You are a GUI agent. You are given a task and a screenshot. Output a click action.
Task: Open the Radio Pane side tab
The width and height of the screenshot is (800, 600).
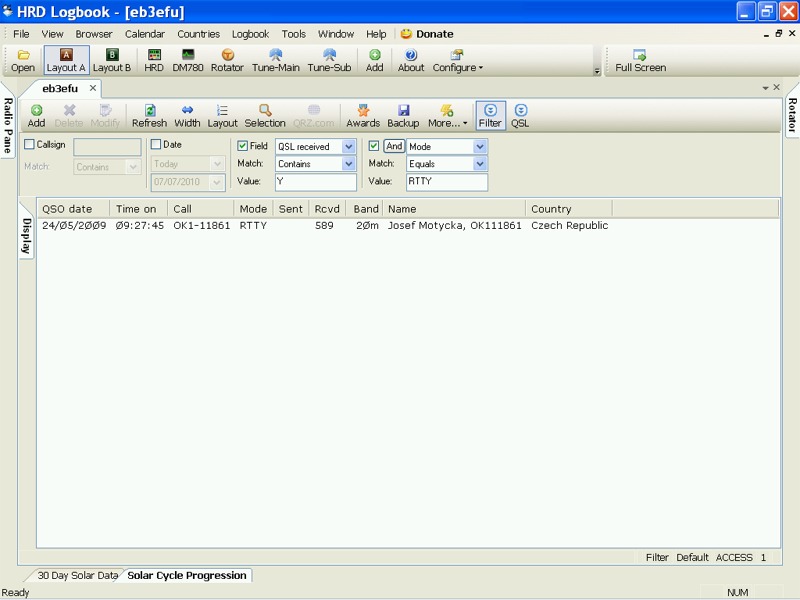(8, 124)
